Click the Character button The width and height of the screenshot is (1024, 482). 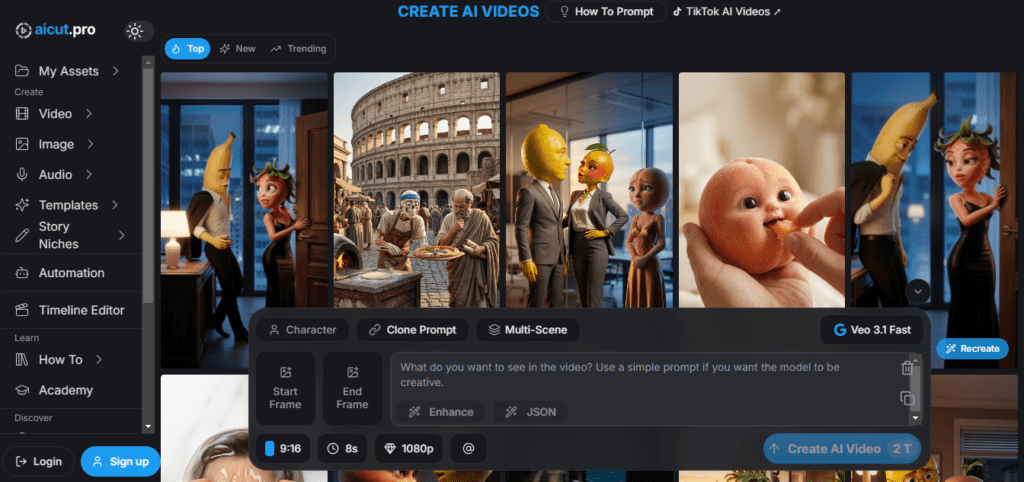[x=302, y=330]
